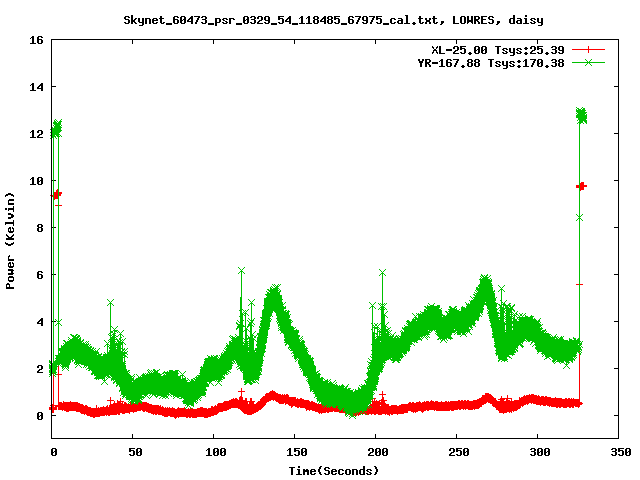
Task: Click the Power (Kelvin) y-axis label
Action: [10, 241]
